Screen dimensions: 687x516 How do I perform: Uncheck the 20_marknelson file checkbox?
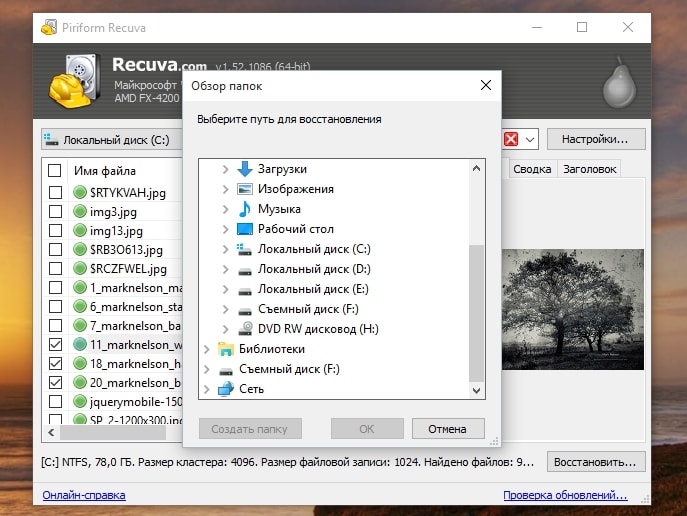click(x=55, y=382)
